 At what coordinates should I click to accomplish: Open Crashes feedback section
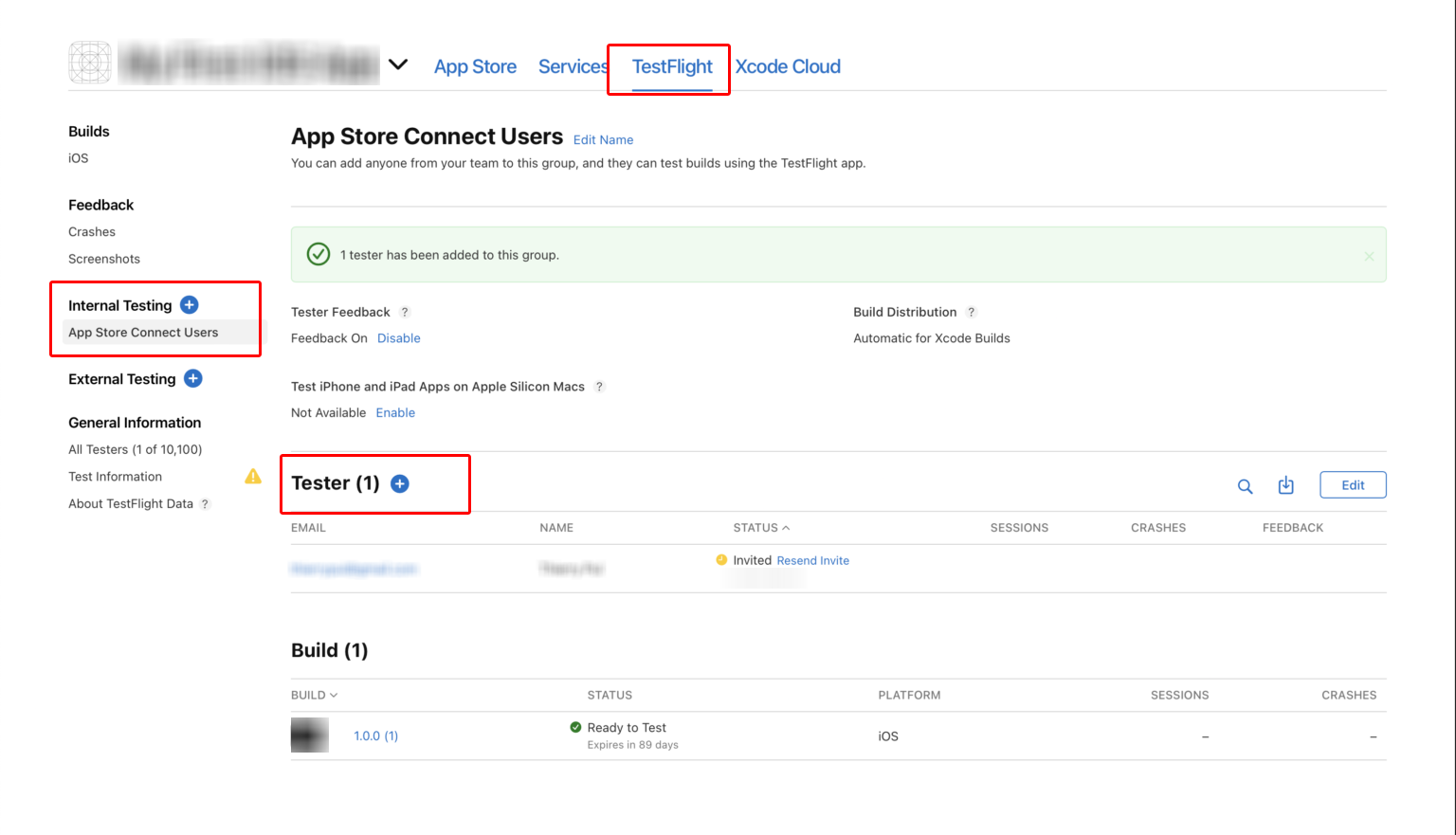tap(92, 231)
